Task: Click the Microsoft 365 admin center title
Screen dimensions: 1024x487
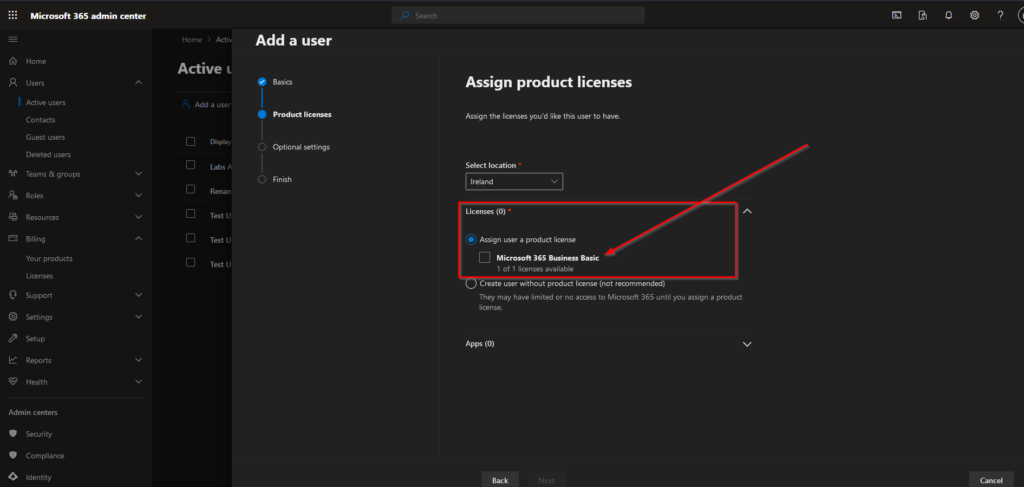Action: (88, 16)
